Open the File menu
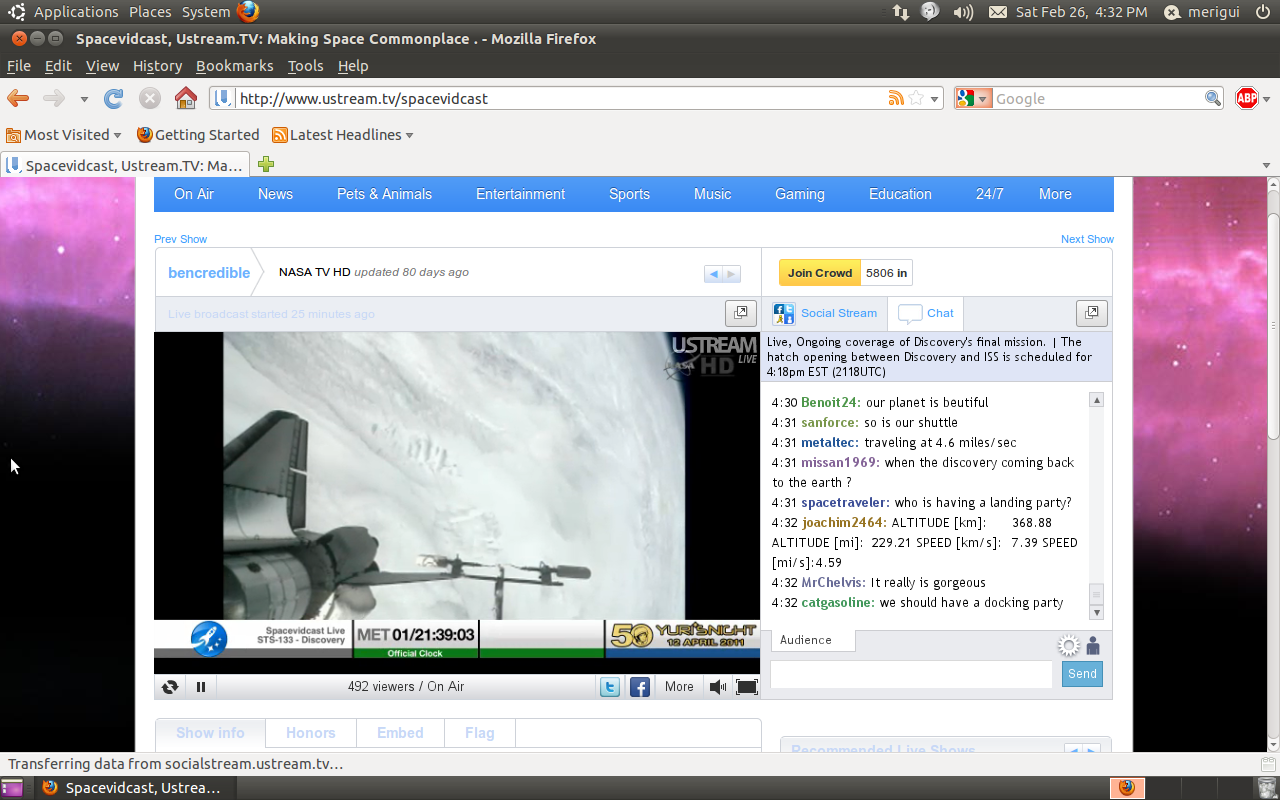The width and height of the screenshot is (1280, 800). (x=19, y=66)
